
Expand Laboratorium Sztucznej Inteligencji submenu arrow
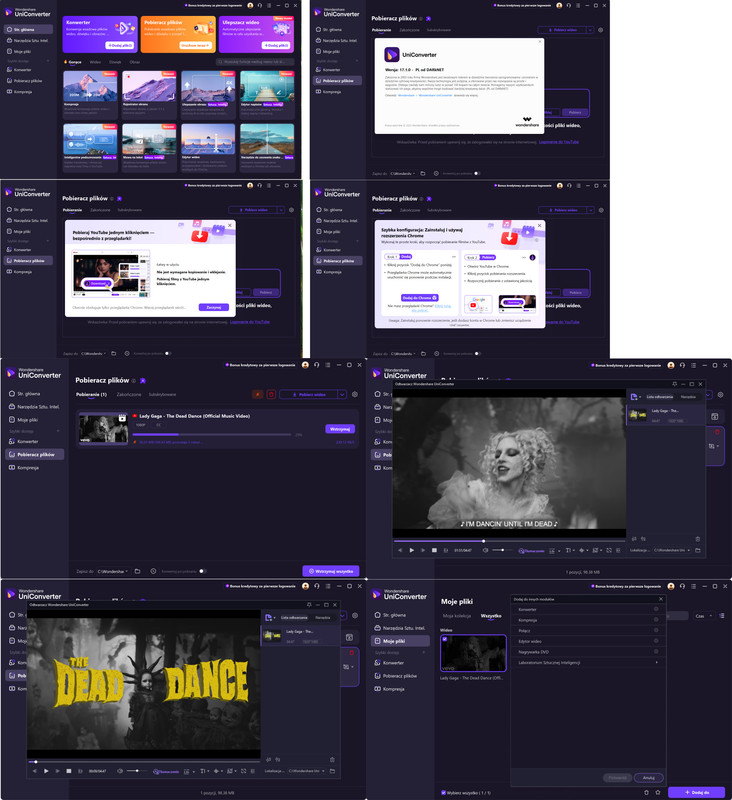pos(657,663)
